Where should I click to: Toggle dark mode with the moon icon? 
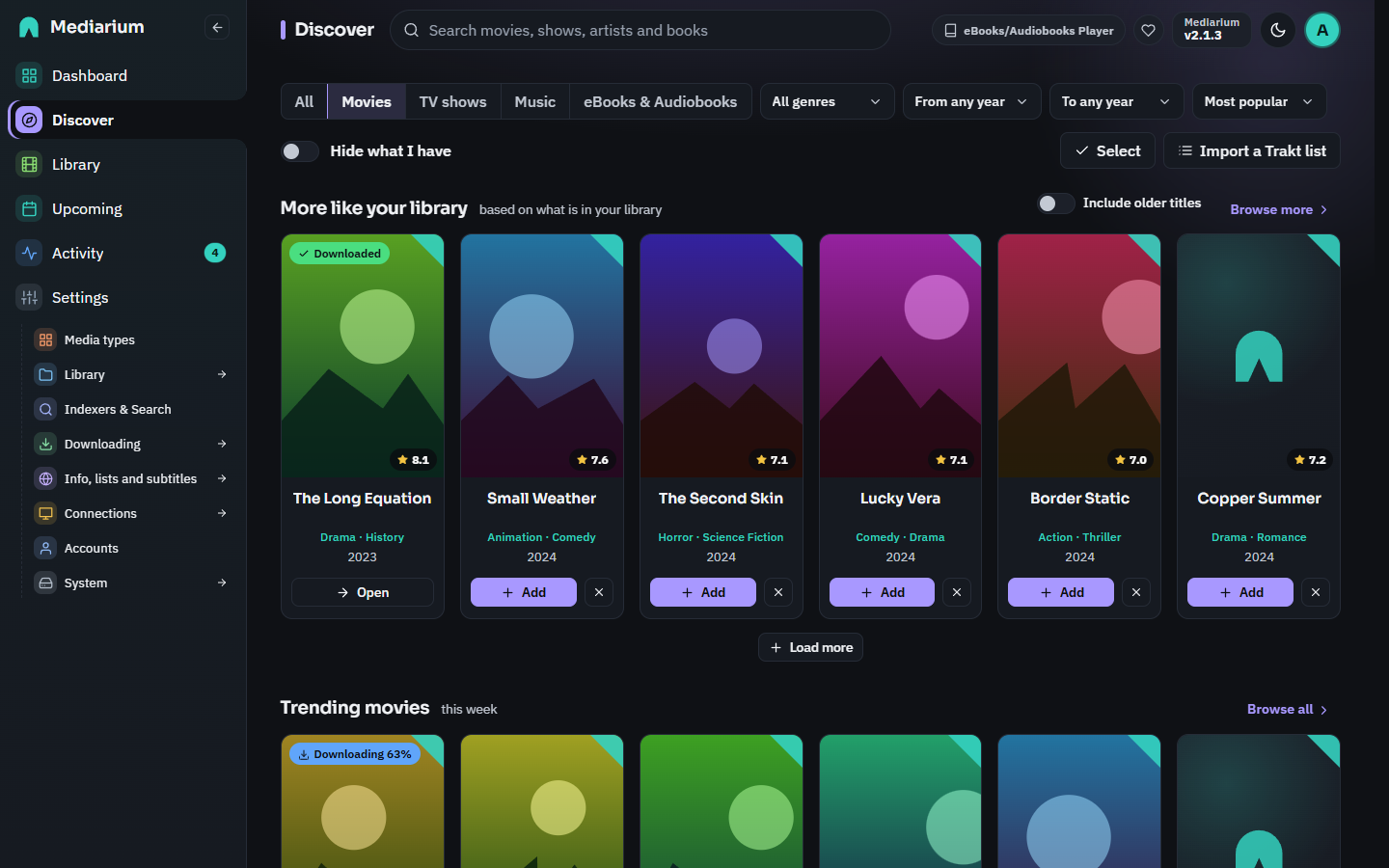coord(1278,30)
